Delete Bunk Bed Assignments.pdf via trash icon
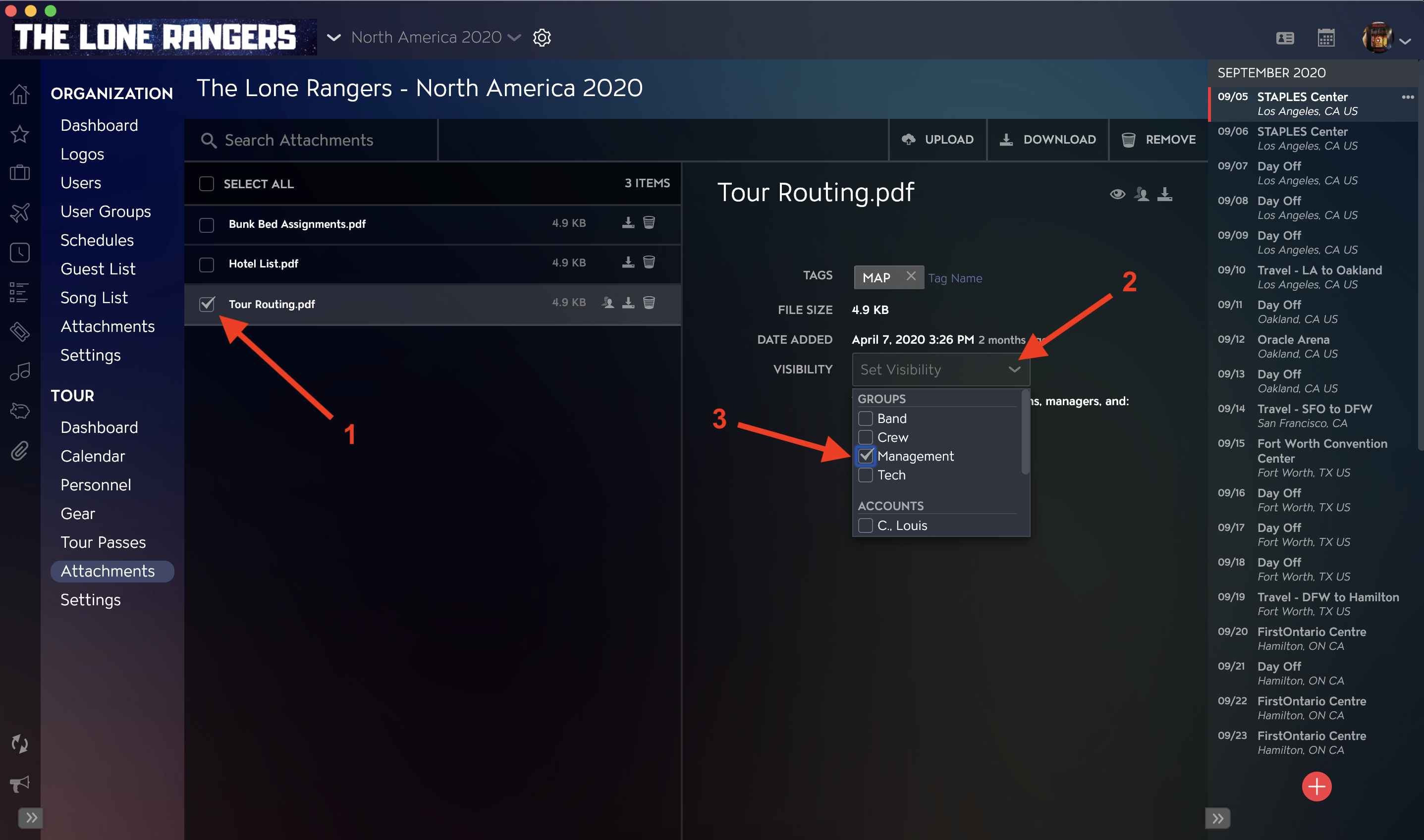Viewport: 1424px width, 840px height. pyautogui.click(x=649, y=222)
